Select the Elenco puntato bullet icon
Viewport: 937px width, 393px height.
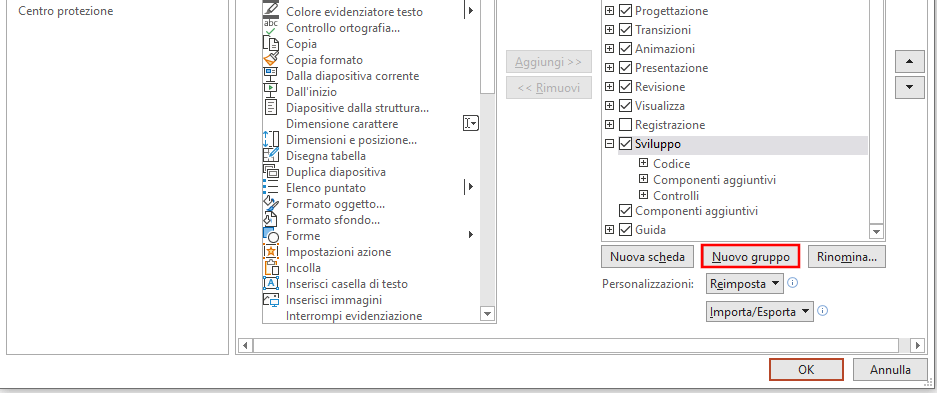coord(271,188)
